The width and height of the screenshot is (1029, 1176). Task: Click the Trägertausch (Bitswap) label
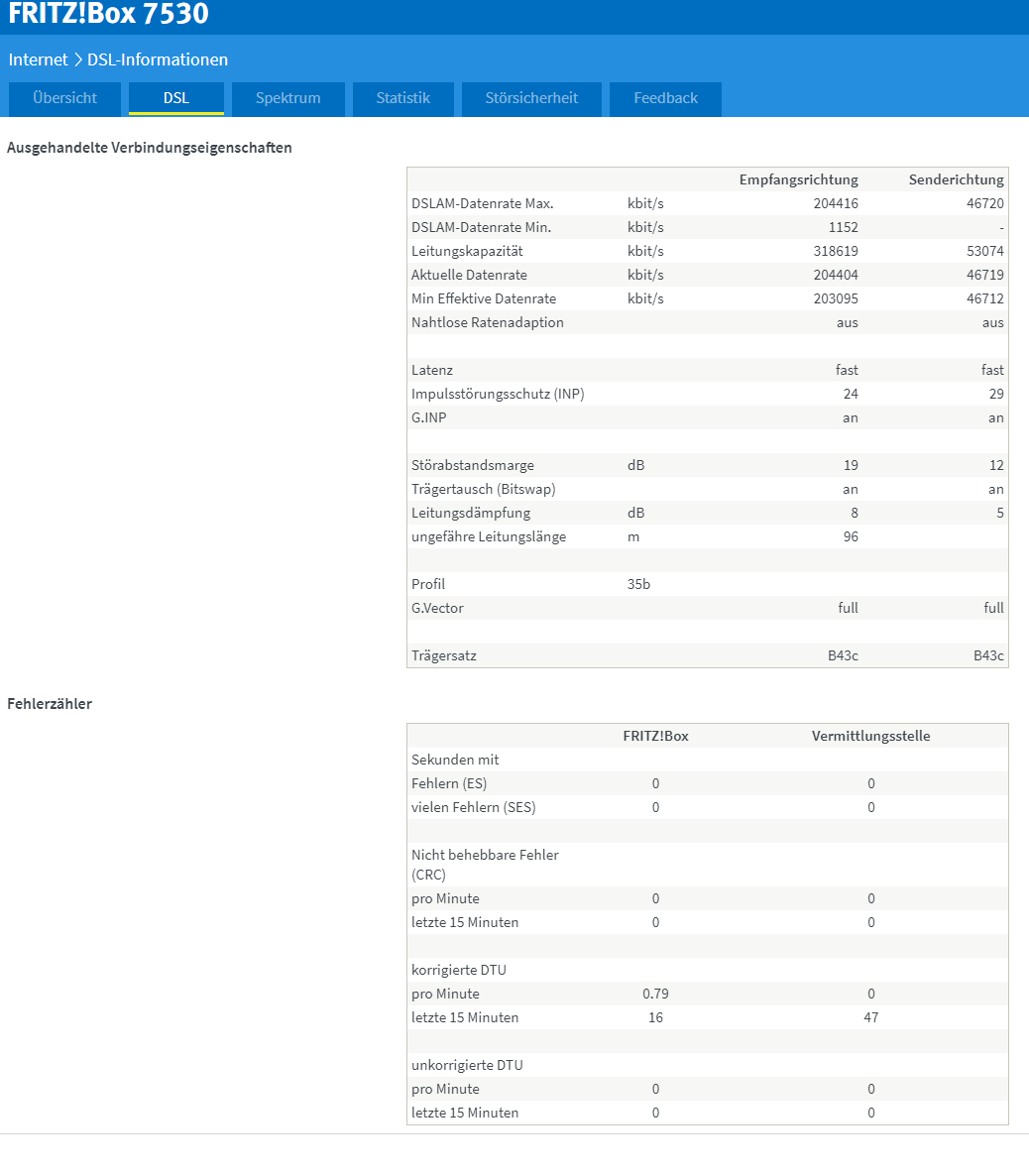[483, 490]
